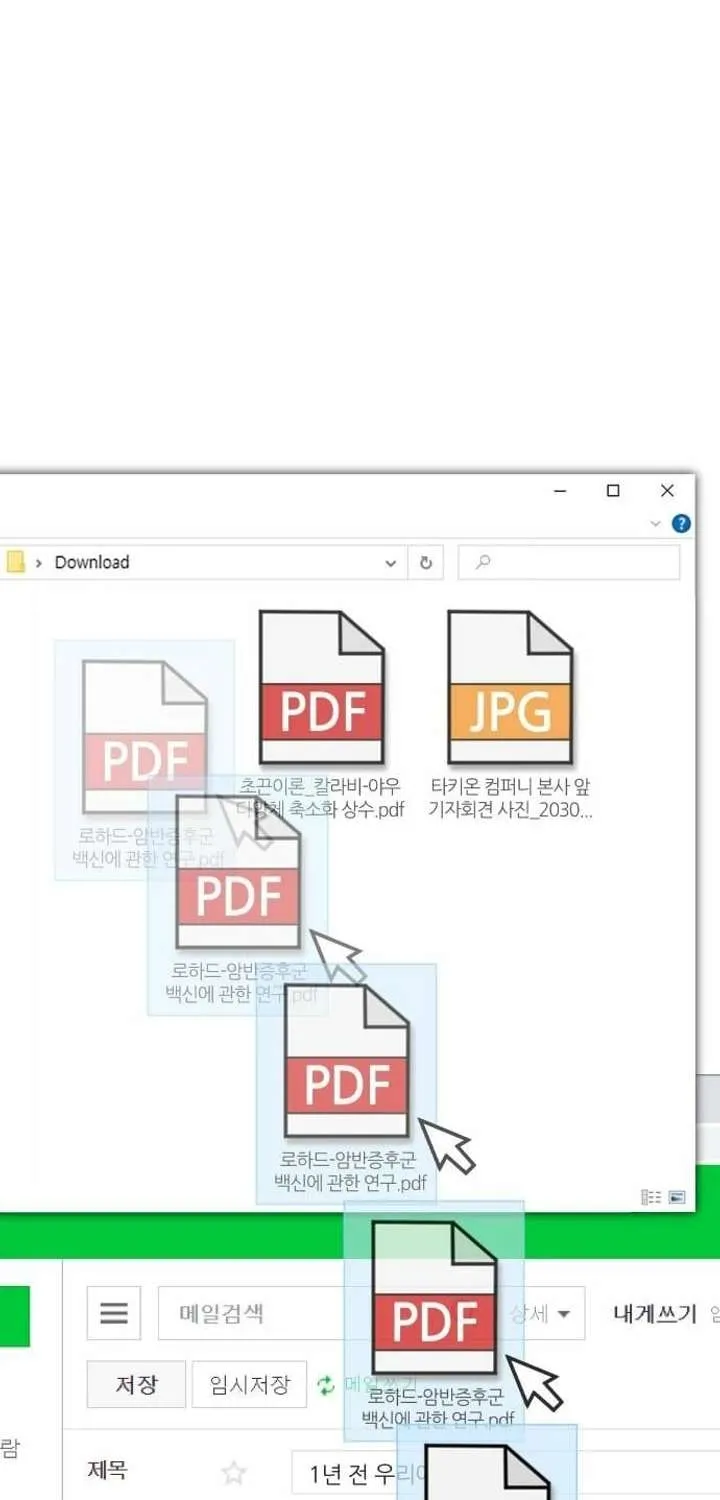The height and width of the screenshot is (1500, 720).
Task: Select the 타키온 컴퍼니 본사 앞 filename label
Action: (x=510, y=798)
